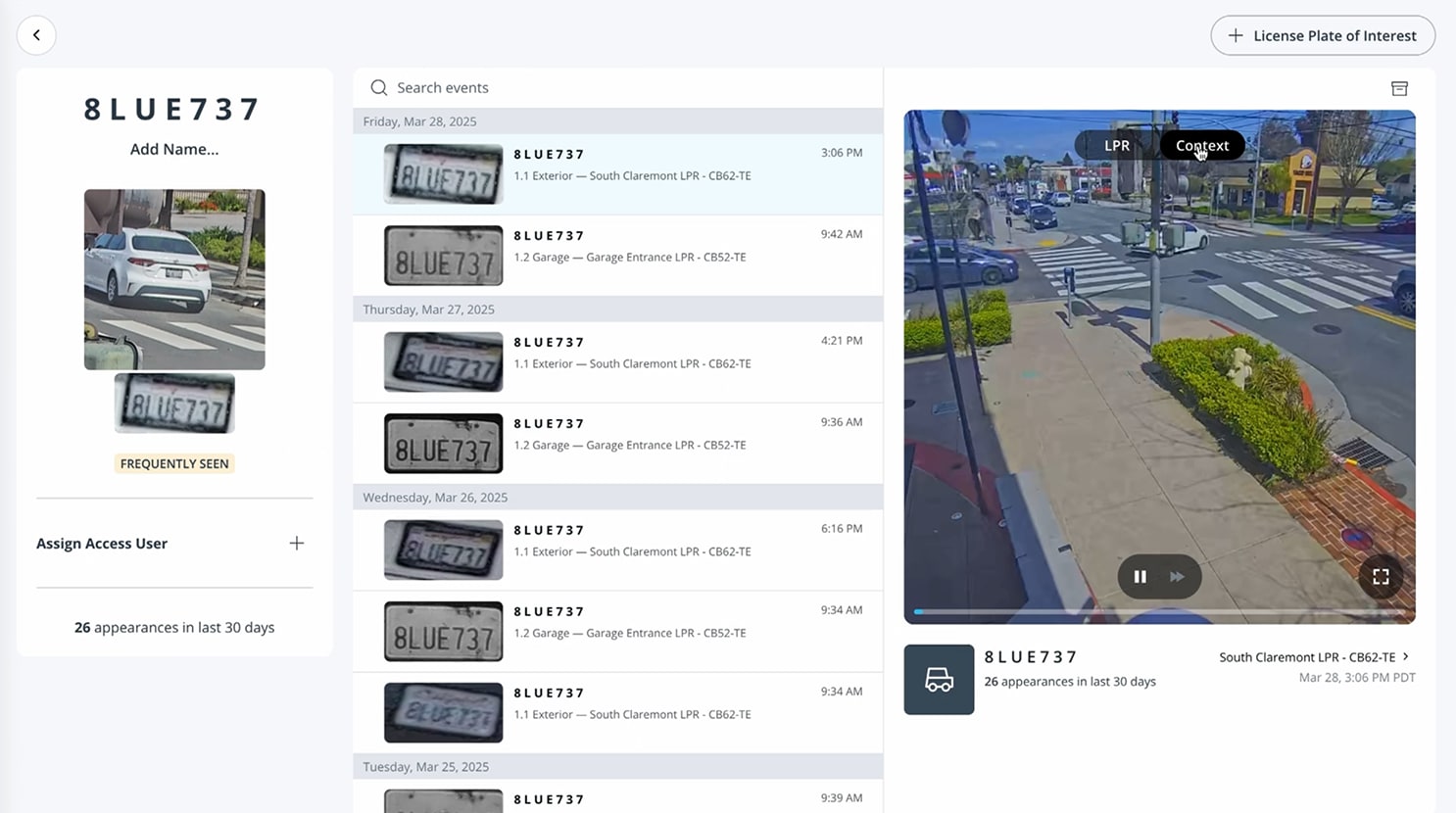The height and width of the screenshot is (813, 1456).
Task: Switch video view to LPR
Action: pyautogui.click(x=1117, y=145)
